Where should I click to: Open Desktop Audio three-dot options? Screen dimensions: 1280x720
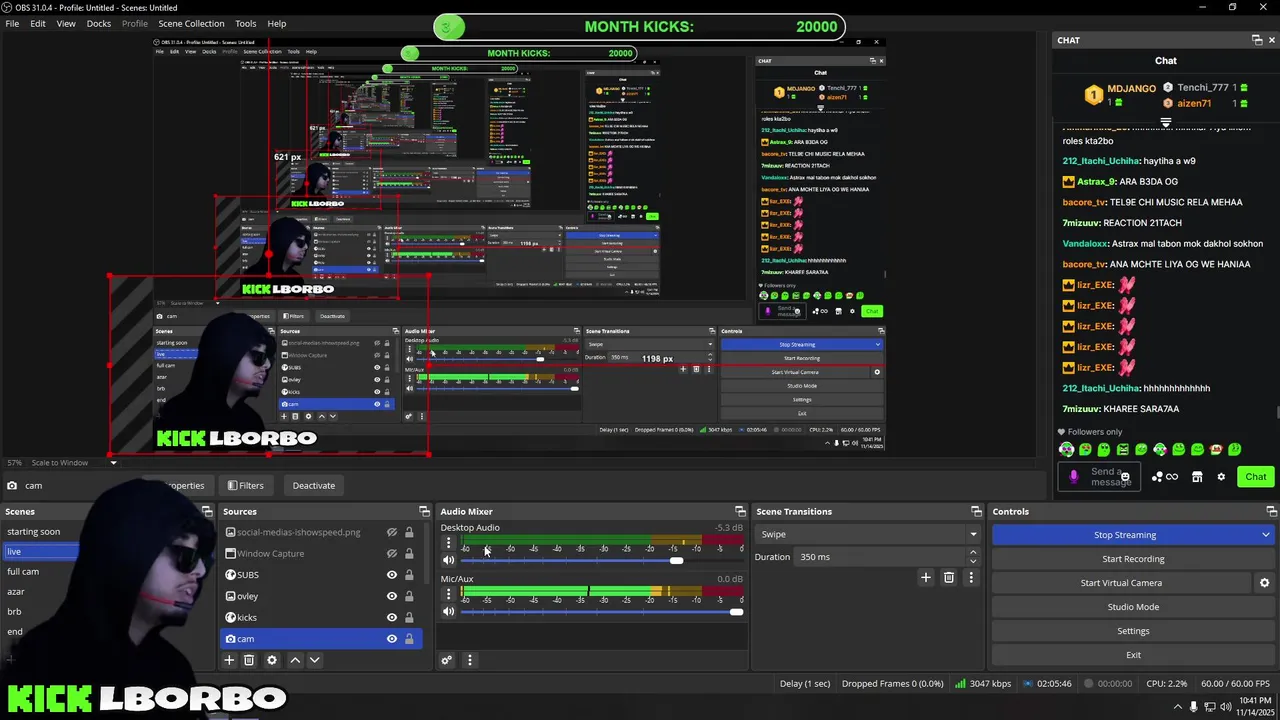pyautogui.click(x=448, y=543)
